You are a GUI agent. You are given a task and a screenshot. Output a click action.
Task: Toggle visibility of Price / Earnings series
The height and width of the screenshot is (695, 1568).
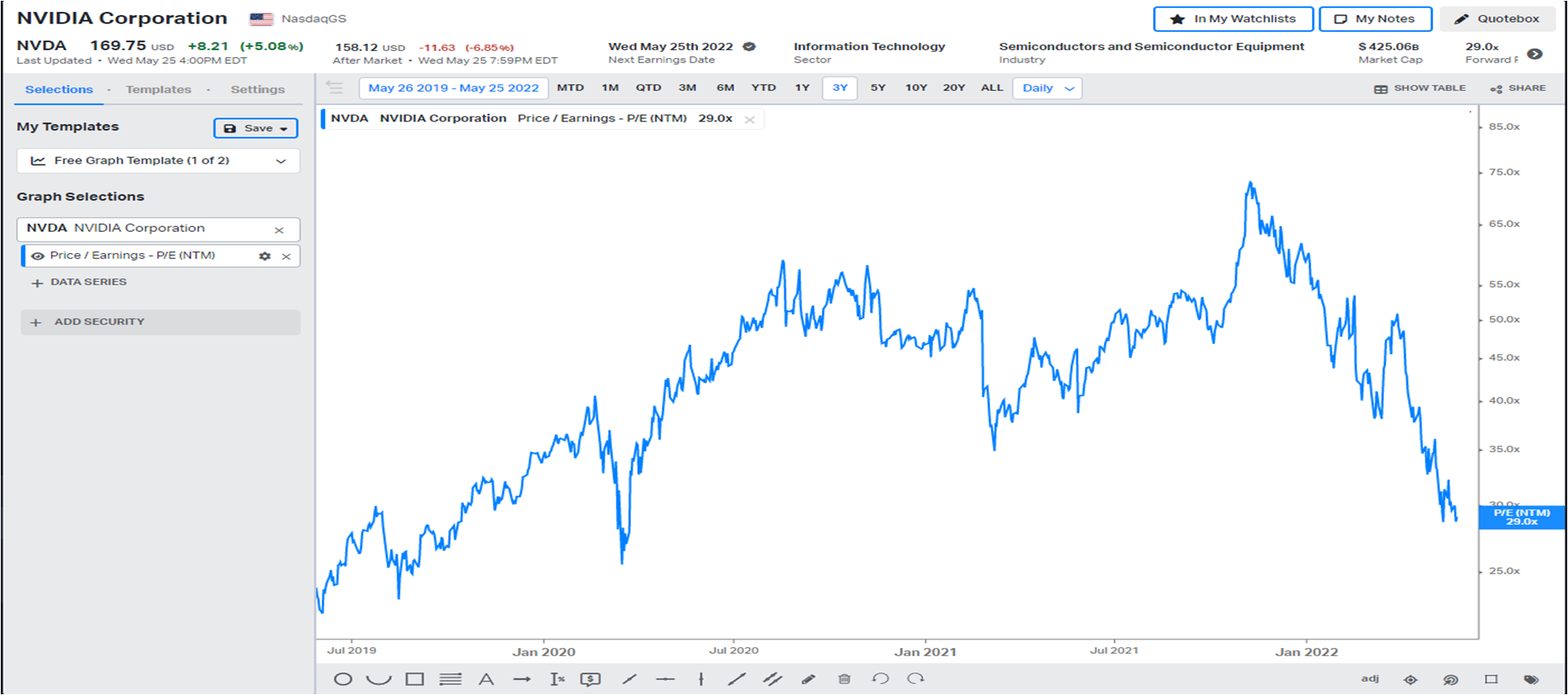coord(38,255)
